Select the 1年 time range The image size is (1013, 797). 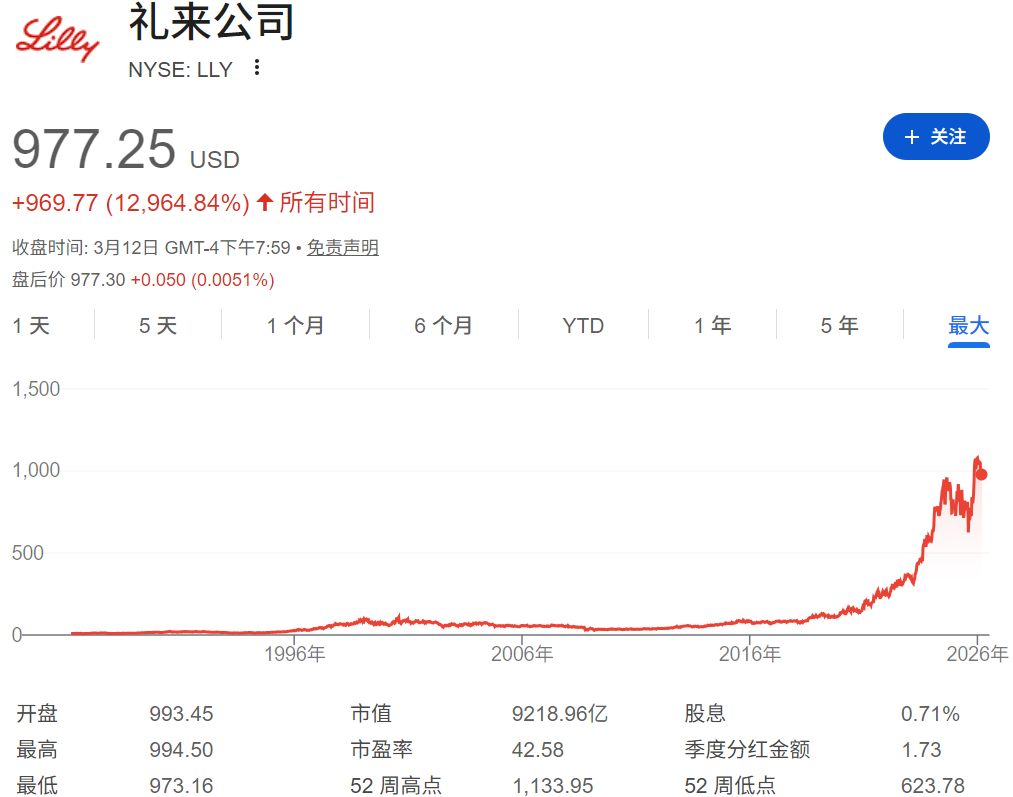[x=713, y=325]
